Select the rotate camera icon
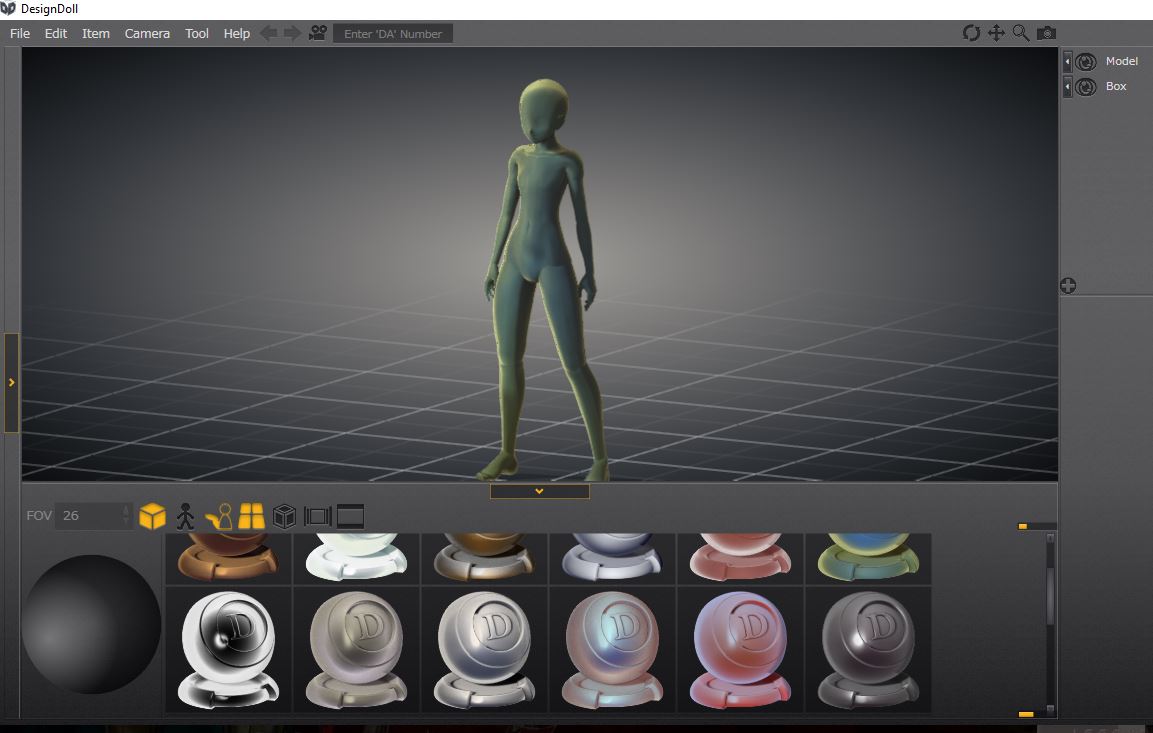 pos(971,33)
